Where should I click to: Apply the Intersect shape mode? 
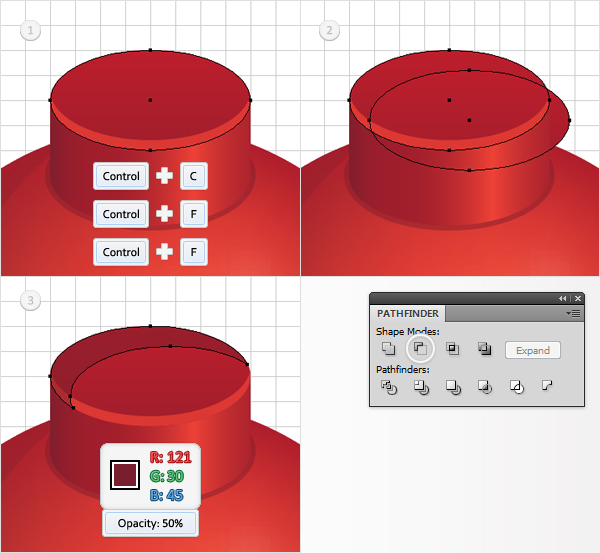[x=453, y=349]
